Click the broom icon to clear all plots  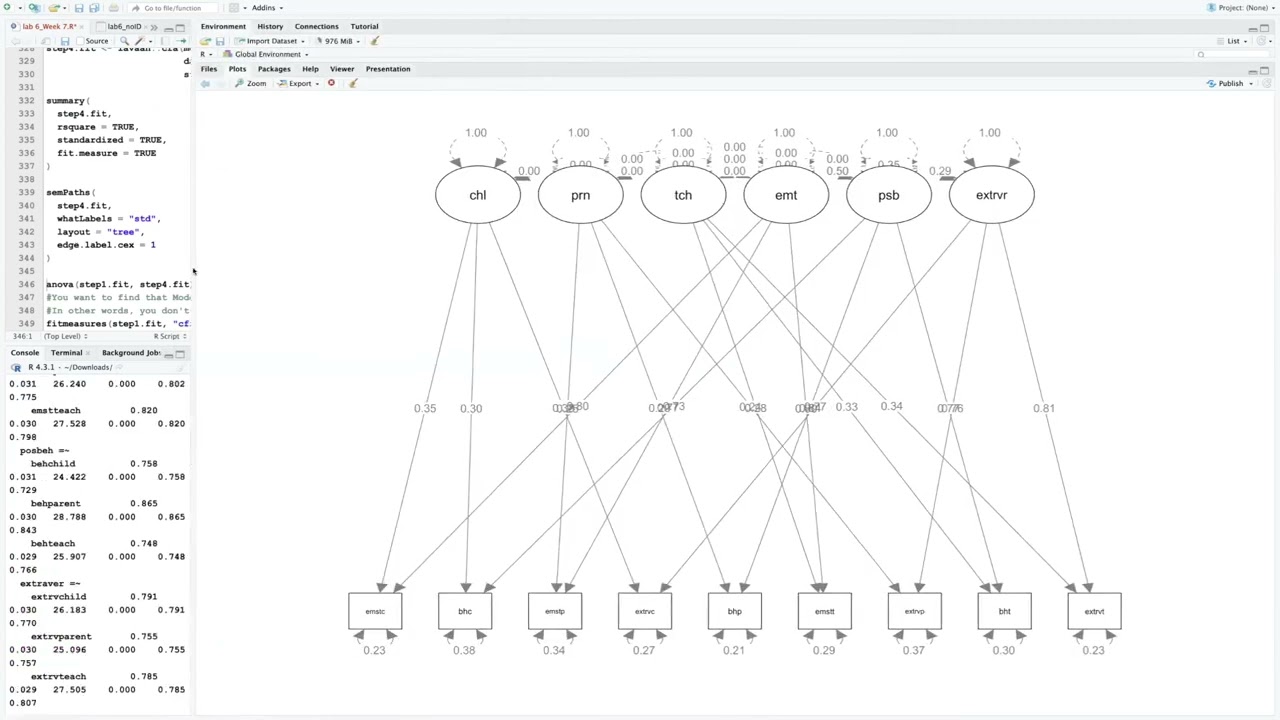coord(352,84)
